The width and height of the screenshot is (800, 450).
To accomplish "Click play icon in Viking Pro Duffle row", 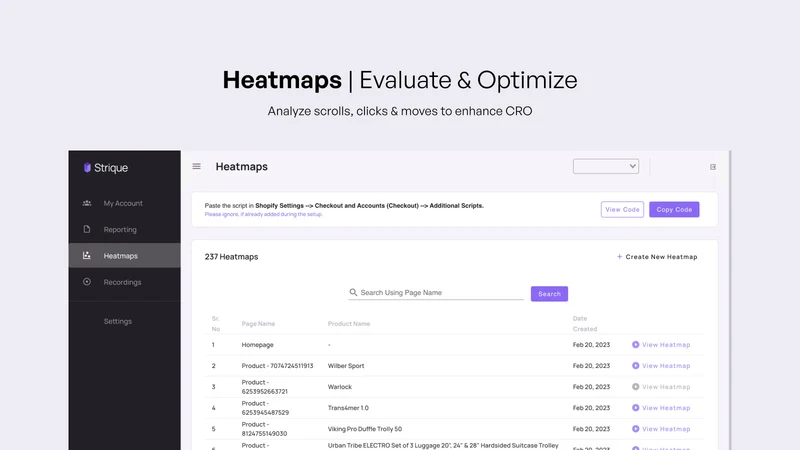I will point(635,429).
